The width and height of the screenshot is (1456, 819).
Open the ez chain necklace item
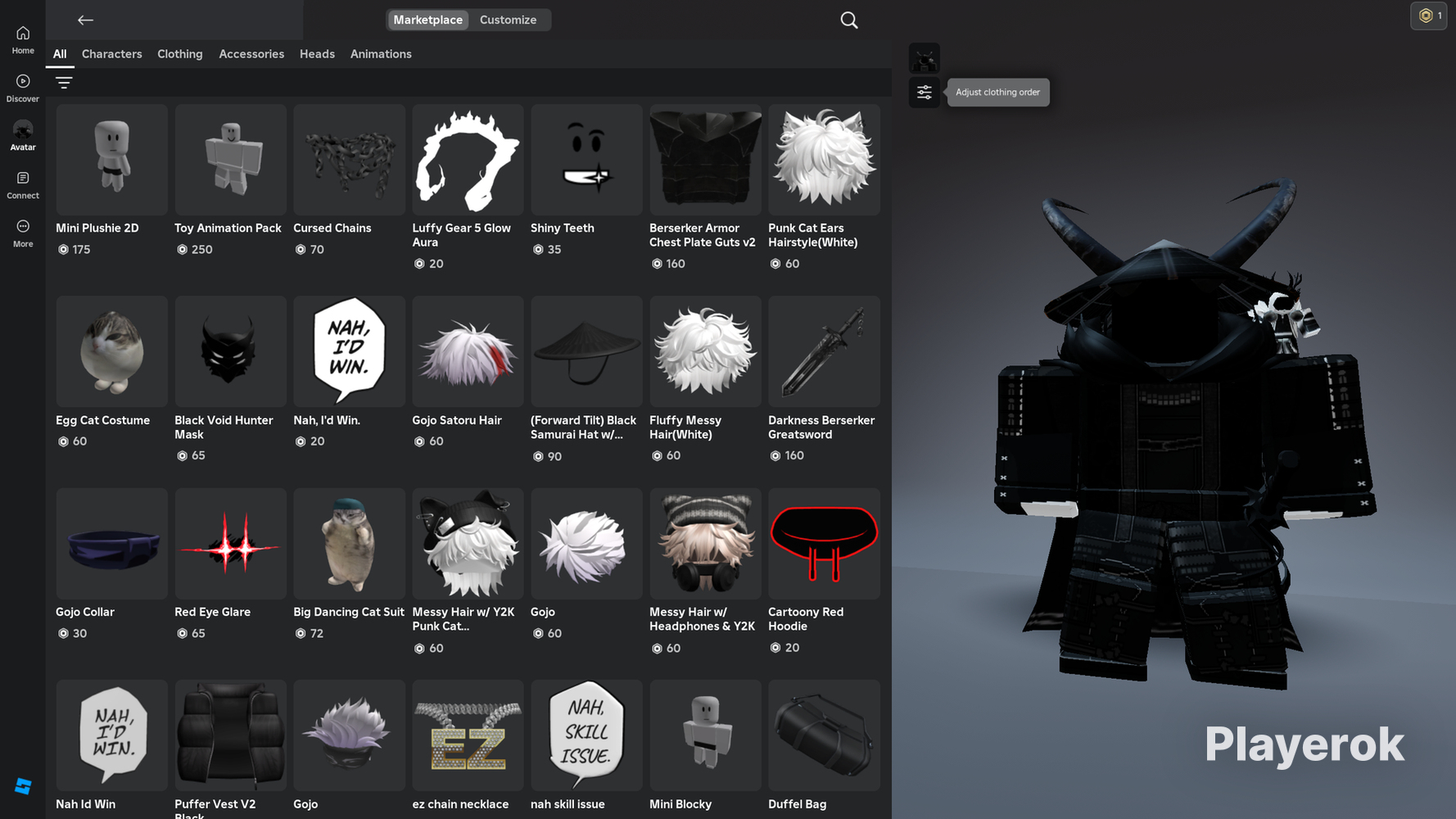pyautogui.click(x=468, y=735)
